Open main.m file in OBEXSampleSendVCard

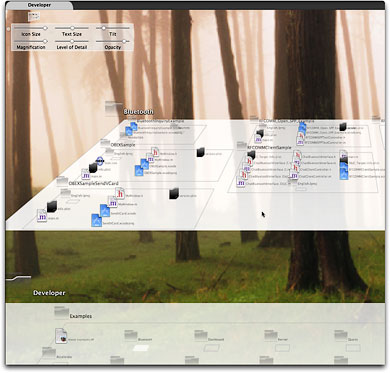(x=42, y=216)
